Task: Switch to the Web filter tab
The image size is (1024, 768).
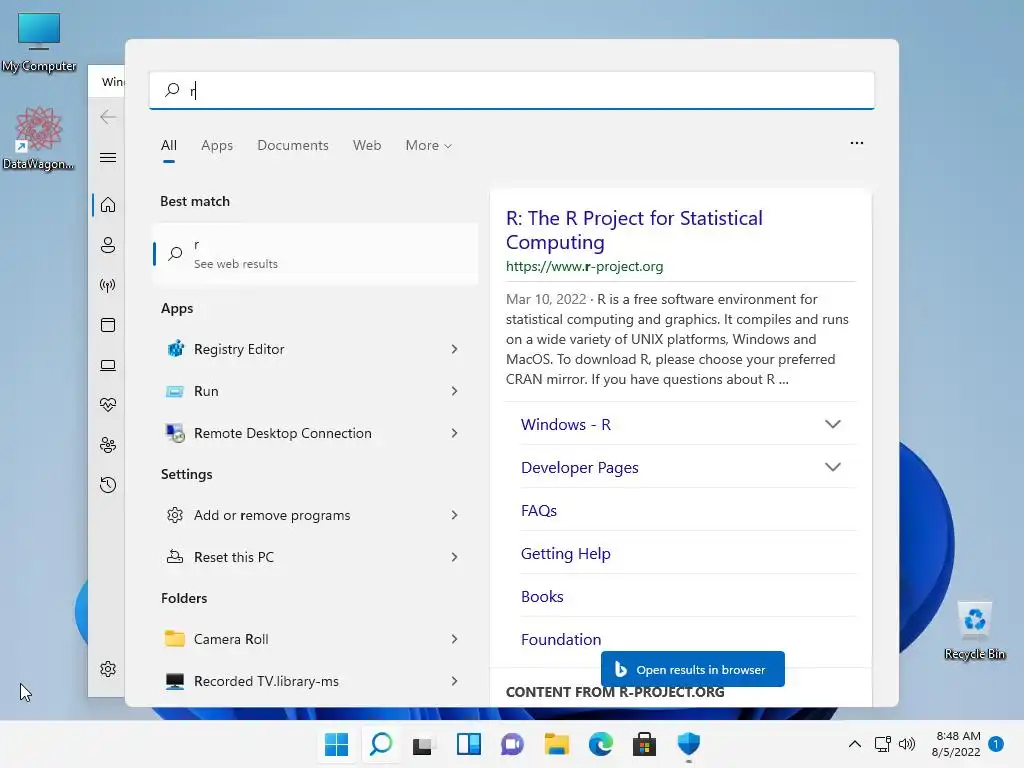Action: pos(367,146)
